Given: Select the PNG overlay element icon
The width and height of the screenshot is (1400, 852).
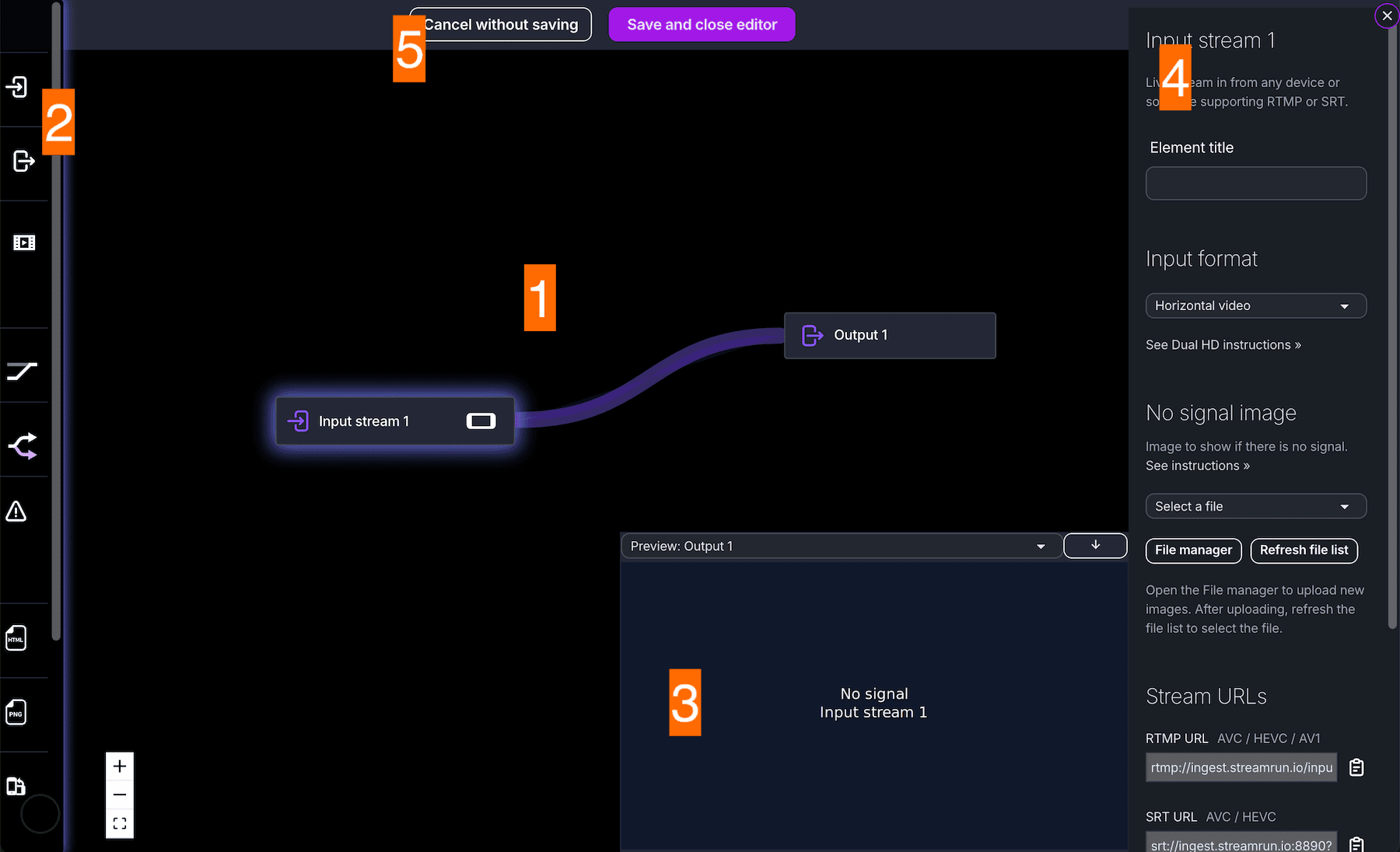Looking at the screenshot, I should [x=16, y=711].
